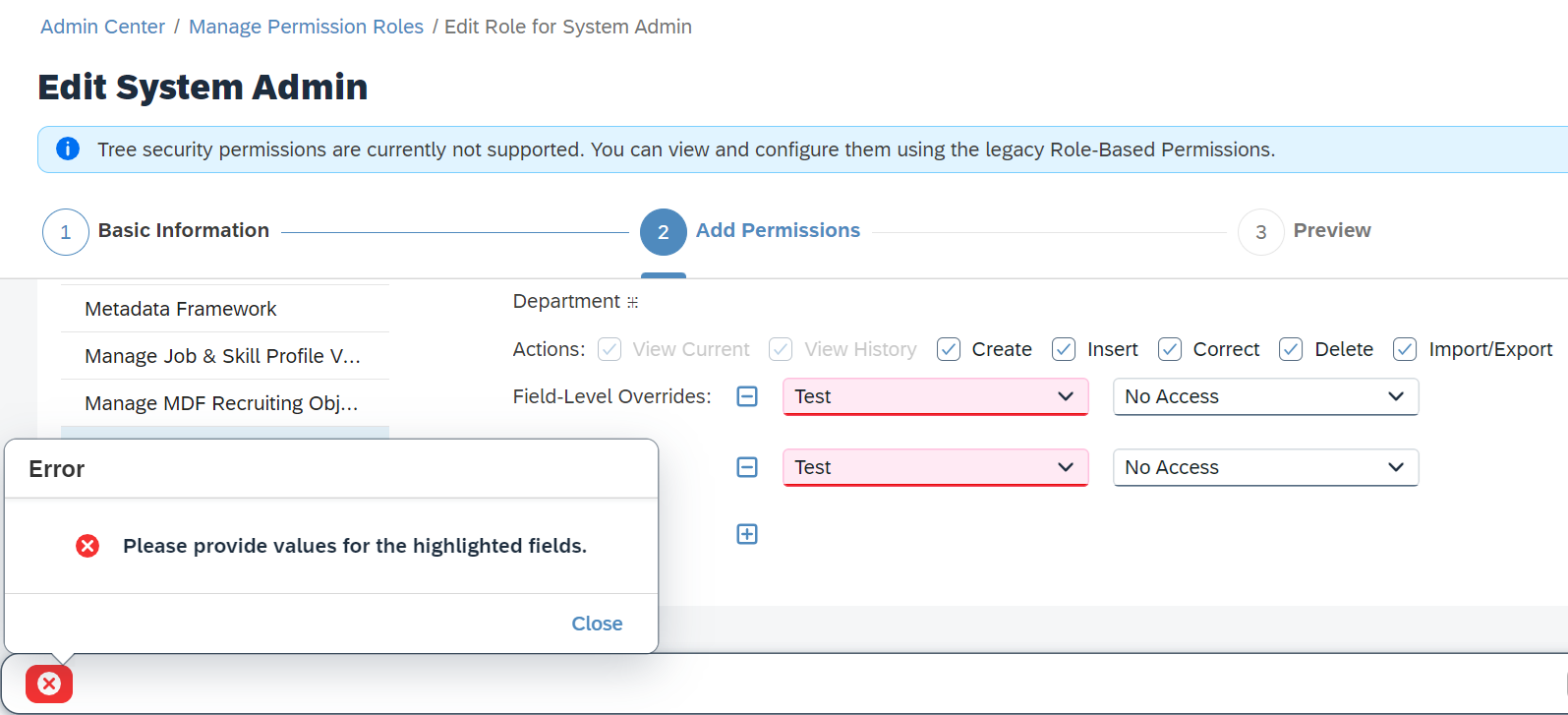Click step 1 circle in wizard
This screenshot has width=1568, height=715.
66,232
